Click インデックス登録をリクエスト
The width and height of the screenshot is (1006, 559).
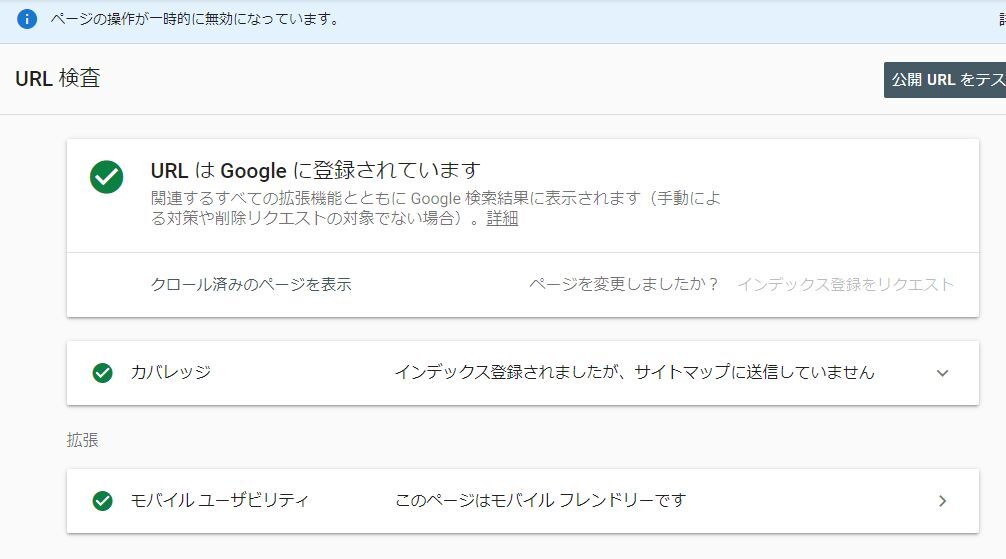(845, 284)
